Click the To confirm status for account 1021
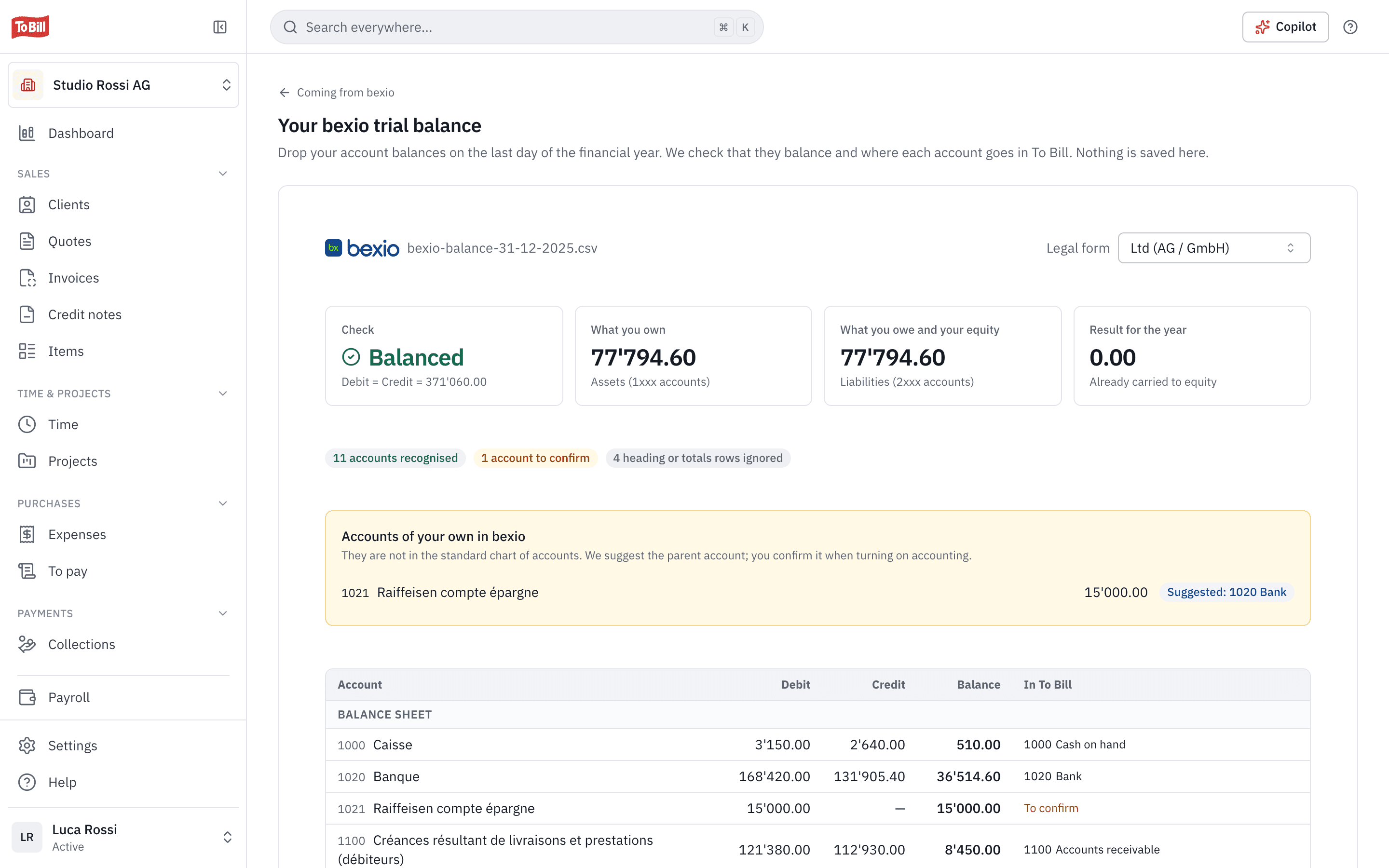The width and height of the screenshot is (1389, 868). coord(1051,808)
